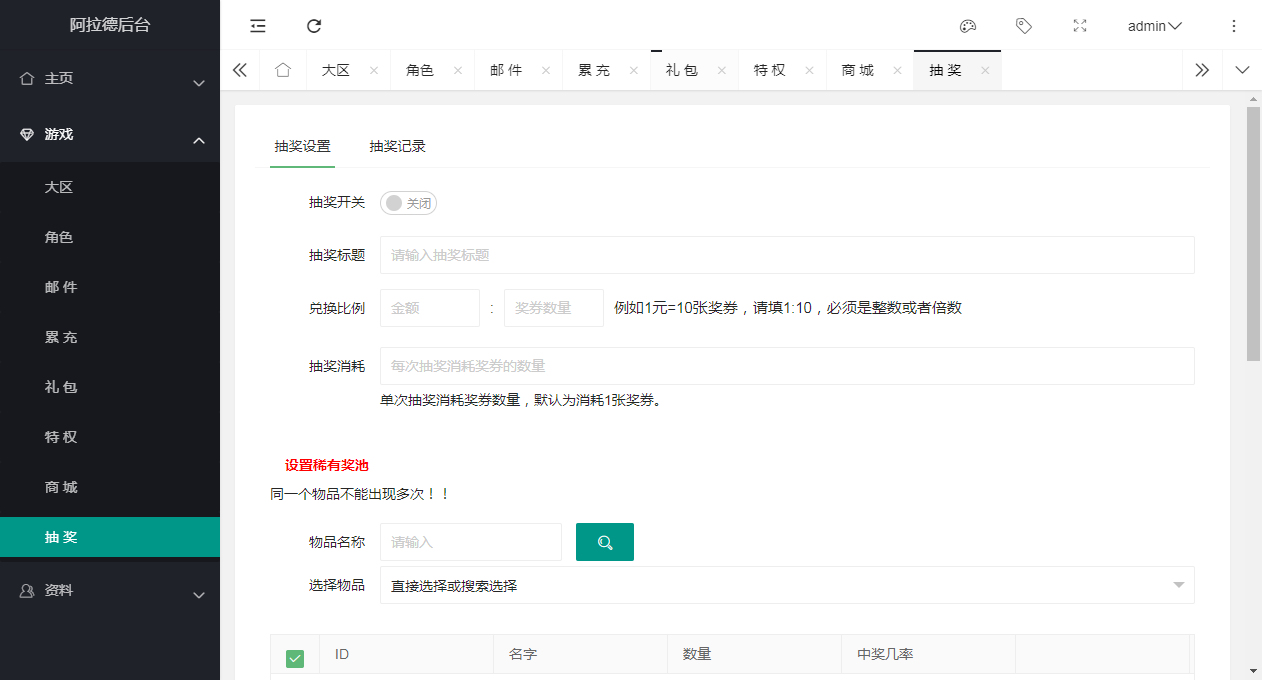Screen dimensions: 1262x680
Task: Click the refresh icon in the top bar
Action: click(314, 26)
